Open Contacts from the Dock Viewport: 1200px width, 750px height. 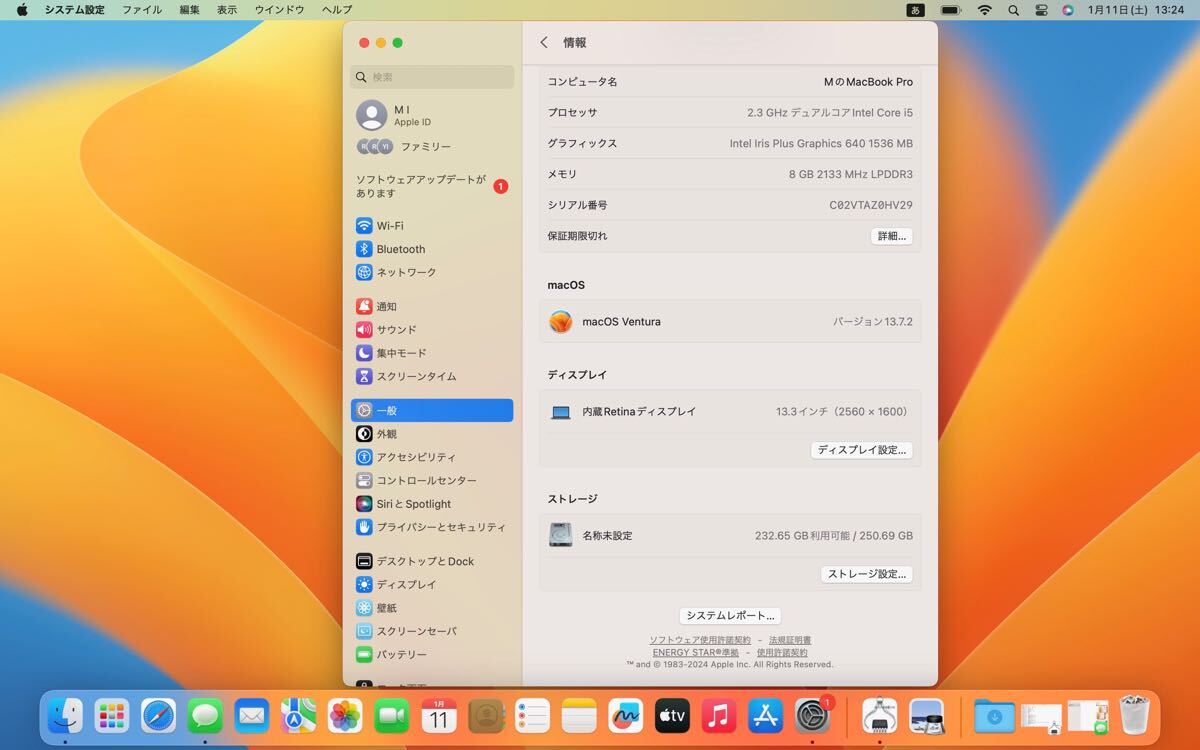[x=486, y=715]
